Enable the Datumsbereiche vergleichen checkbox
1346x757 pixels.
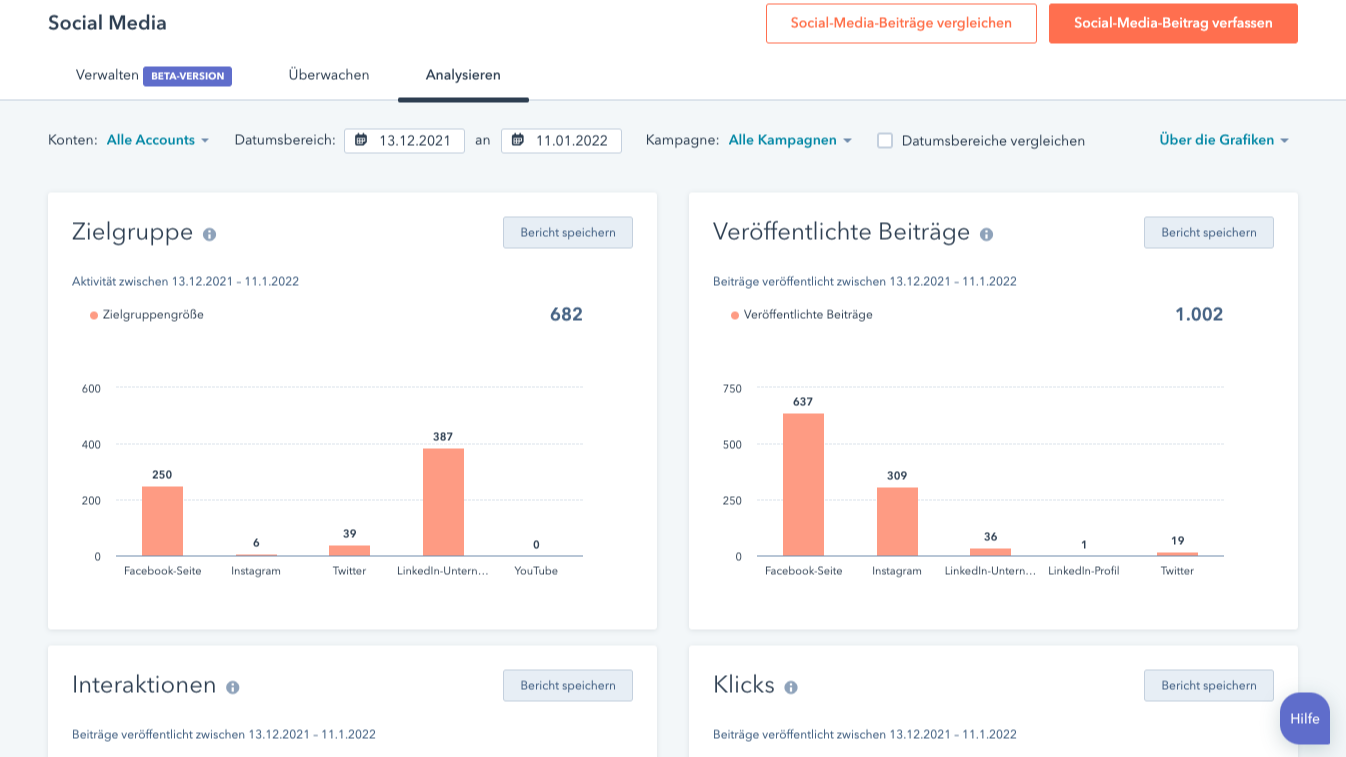(884, 141)
